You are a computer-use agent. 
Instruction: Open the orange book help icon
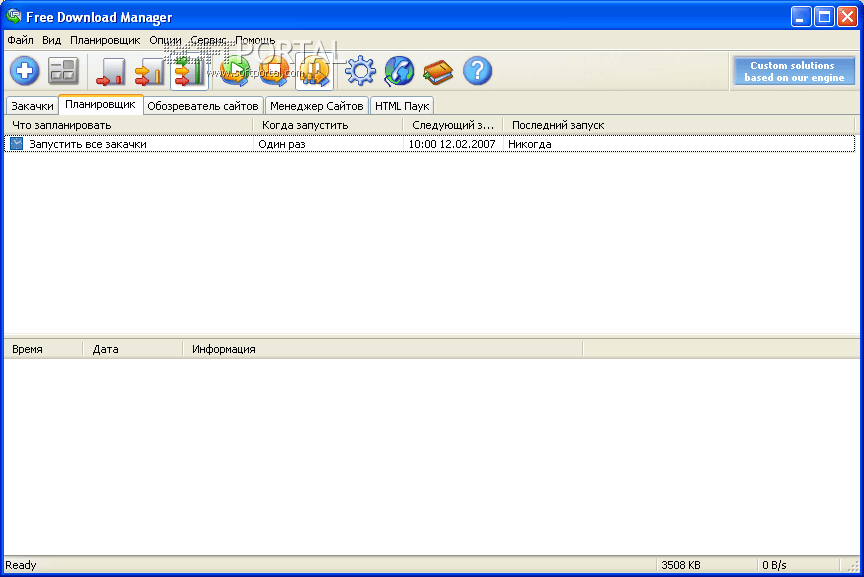tap(438, 72)
